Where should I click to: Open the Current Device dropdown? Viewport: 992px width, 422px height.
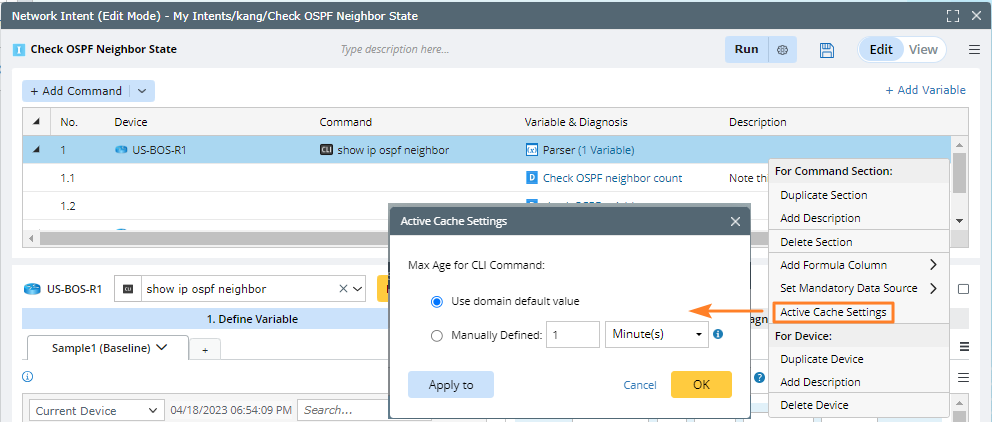(97, 410)
